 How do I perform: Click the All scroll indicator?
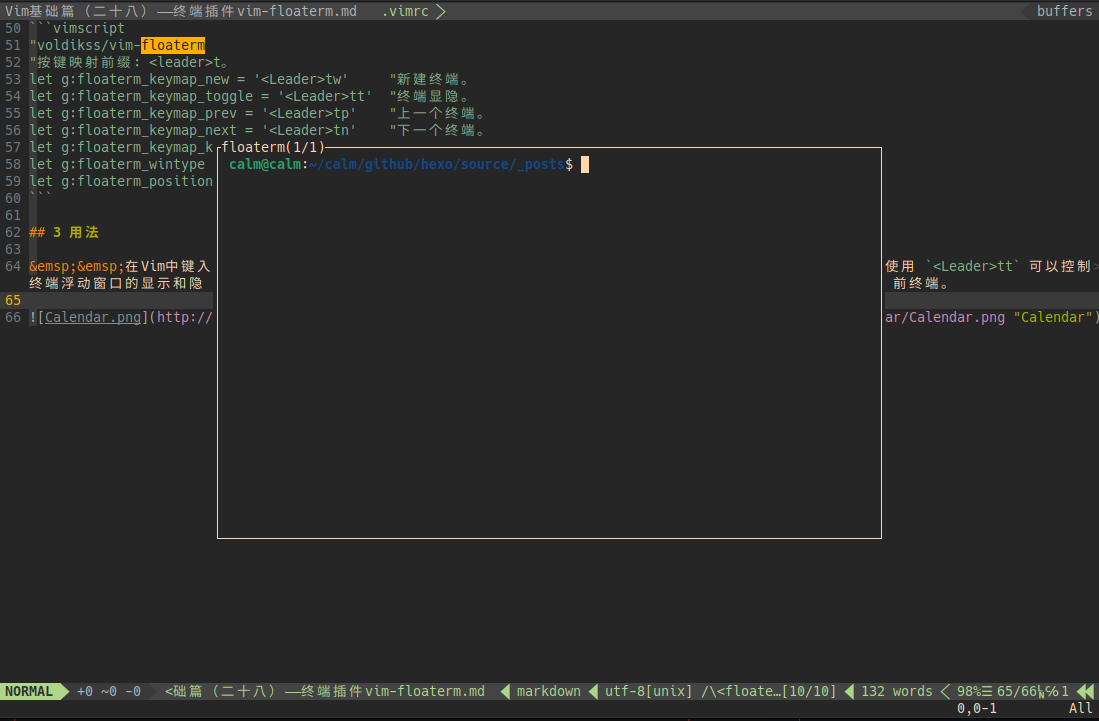tap(1081, 708)
